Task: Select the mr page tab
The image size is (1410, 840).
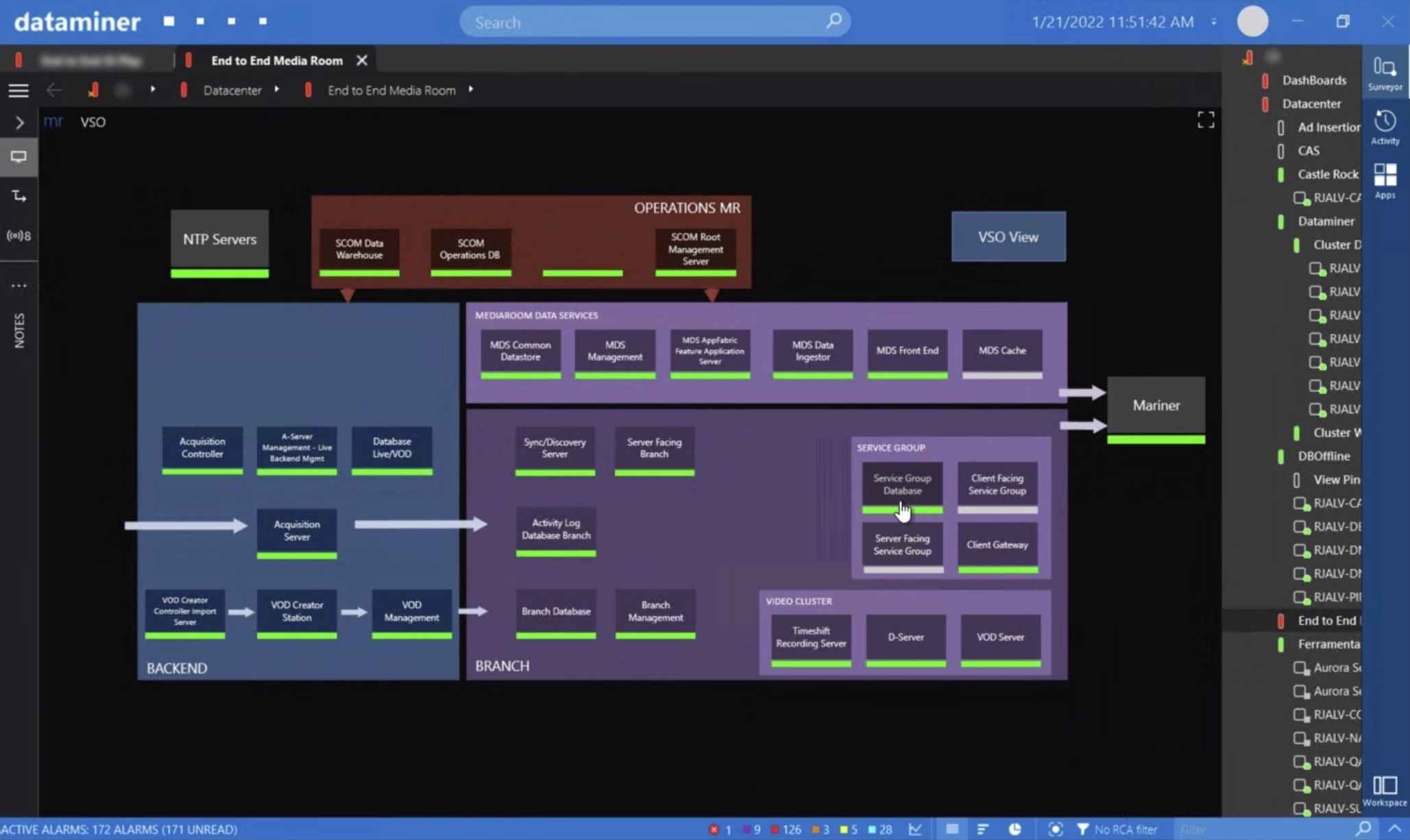Action: pyautogui.click(x=53, y=121)
